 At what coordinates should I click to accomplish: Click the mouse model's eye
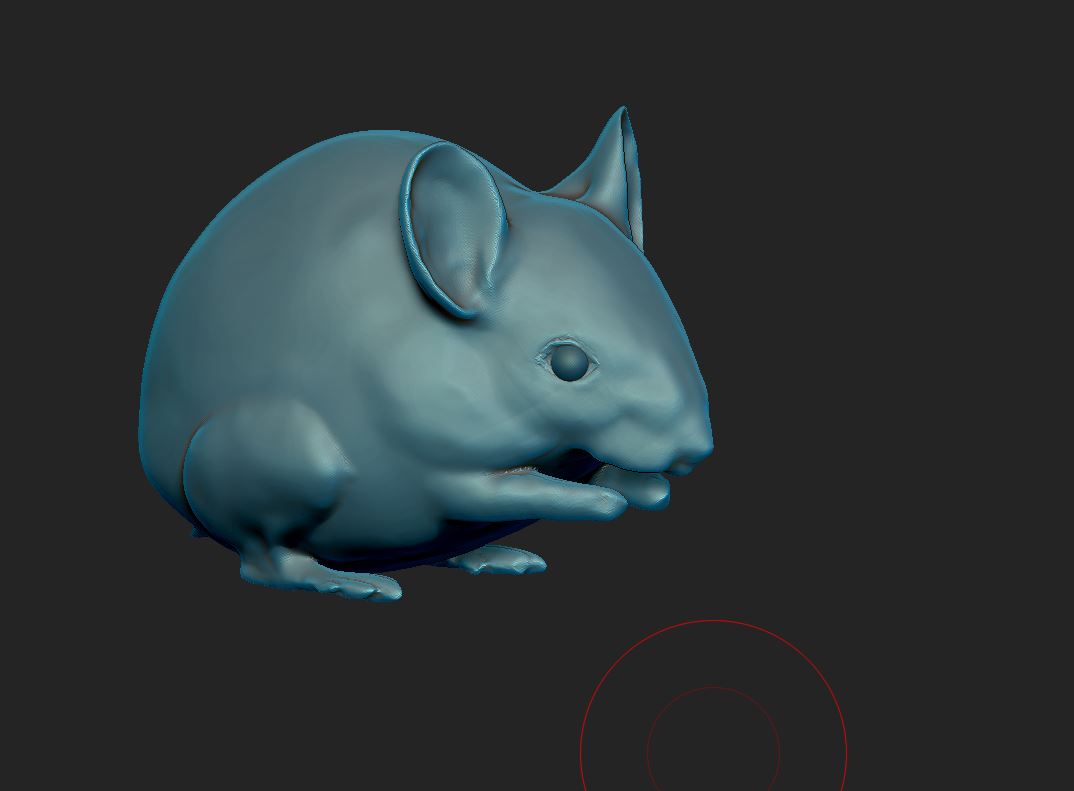click(569, 362)
